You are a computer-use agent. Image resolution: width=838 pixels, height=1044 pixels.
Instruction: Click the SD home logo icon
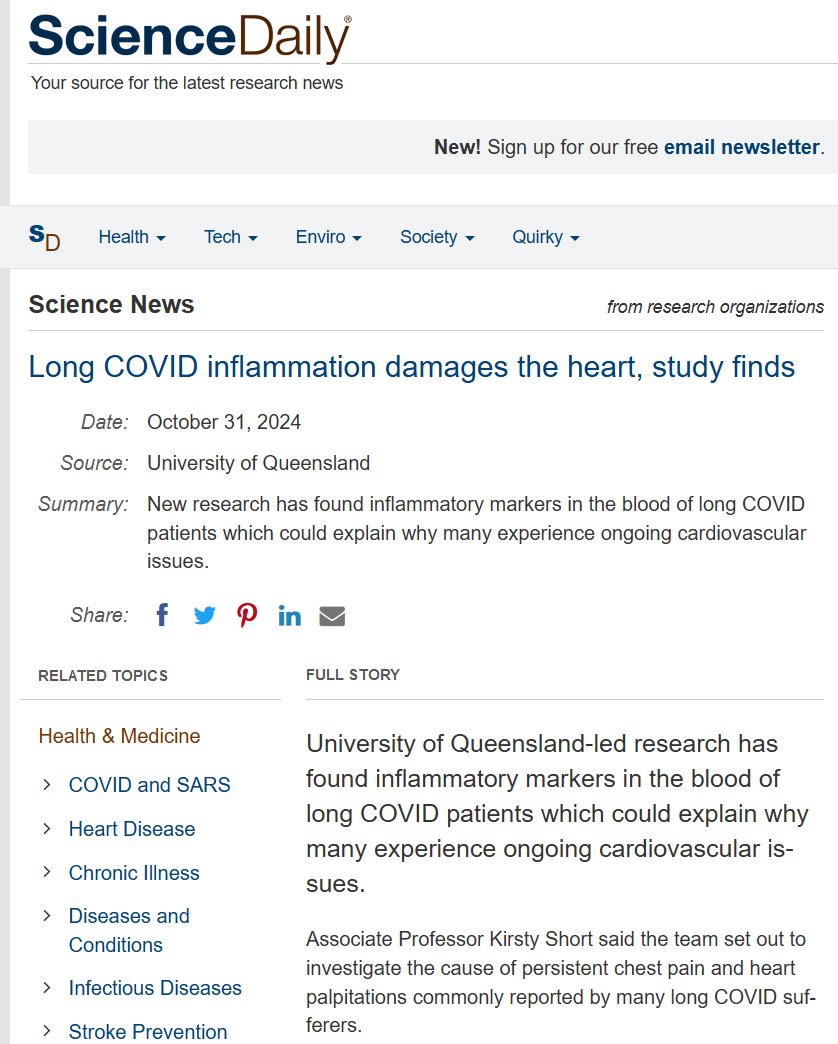(x=44, y=237)
